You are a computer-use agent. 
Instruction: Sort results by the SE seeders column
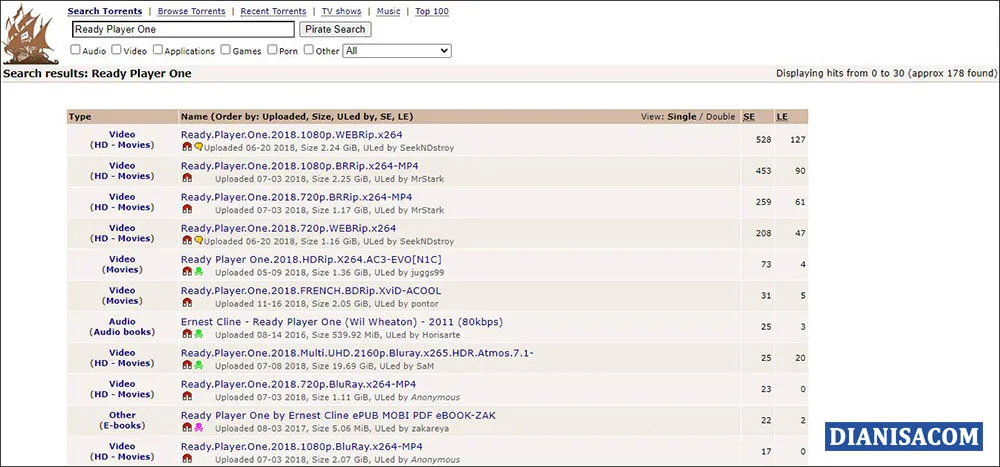point(749,117)
